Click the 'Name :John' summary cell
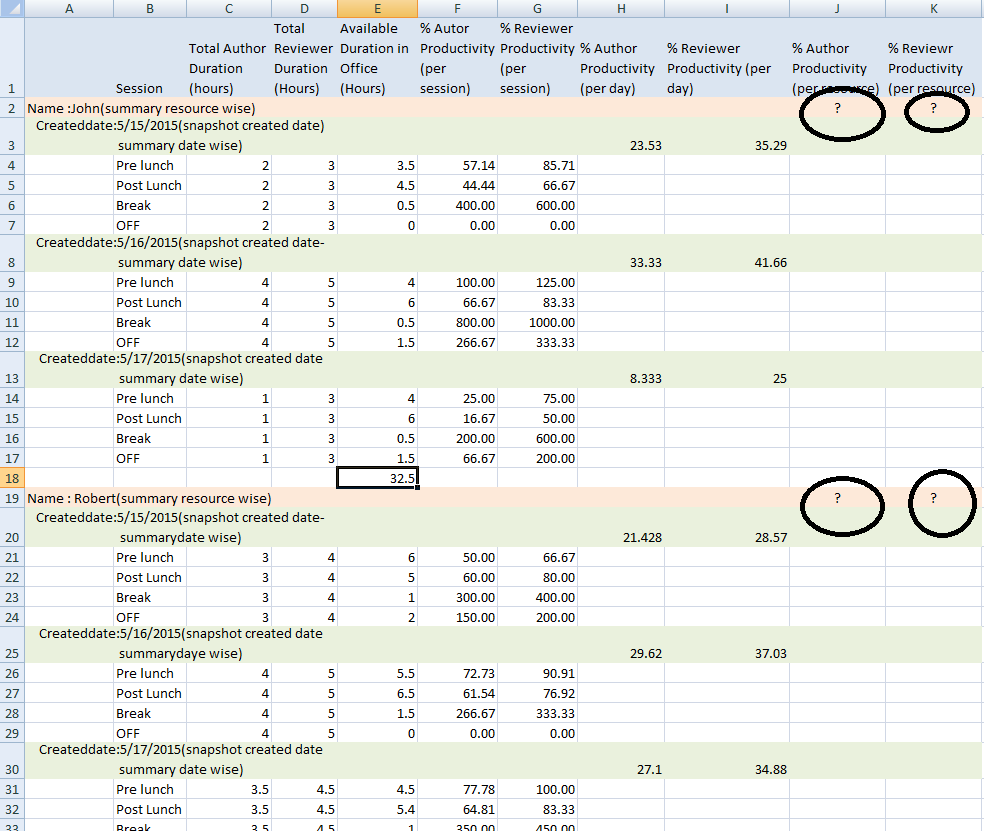The width and height of the screenshot is (984, 831). pos(141,108)
